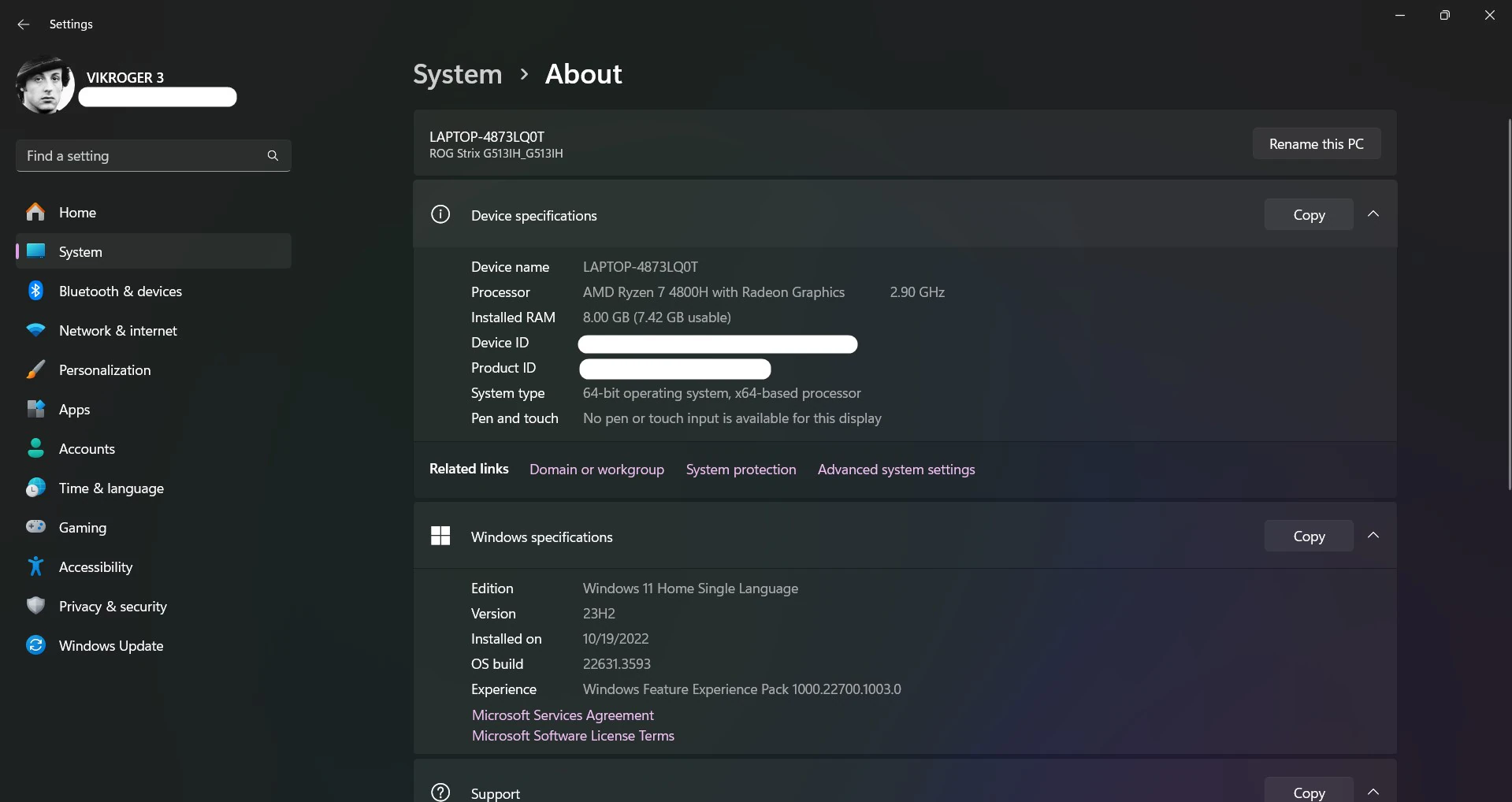Restore down the Settings window
The image size is (1512, 802).
(x=1444, y=15)
